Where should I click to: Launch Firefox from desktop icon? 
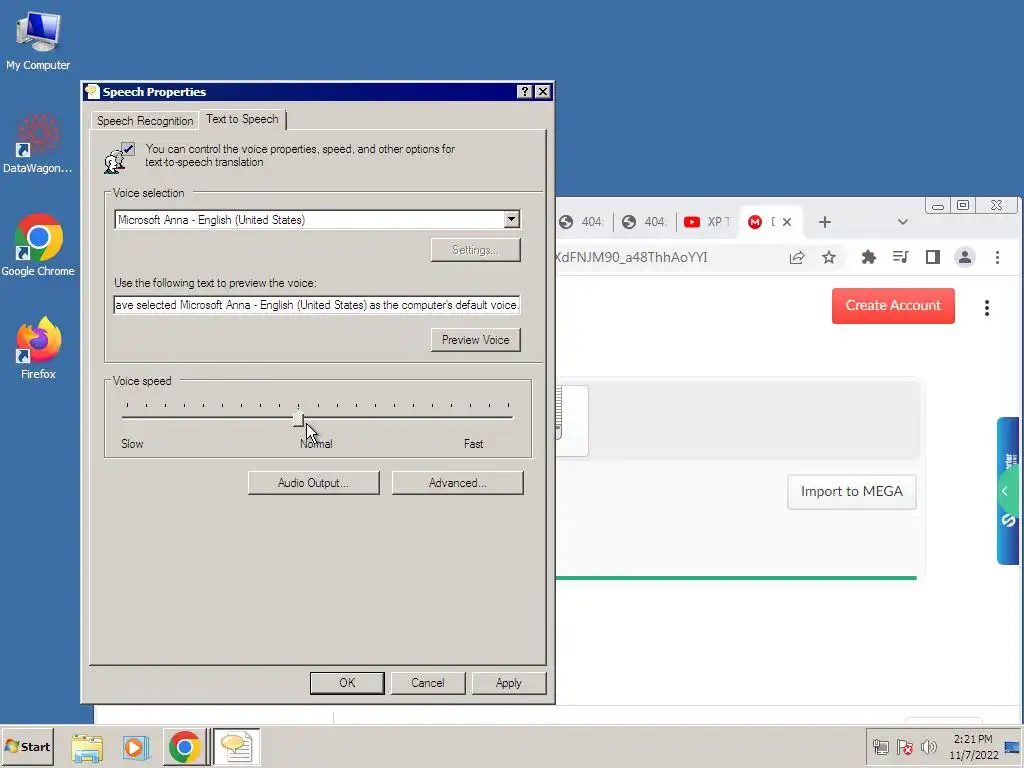(38, 348)
